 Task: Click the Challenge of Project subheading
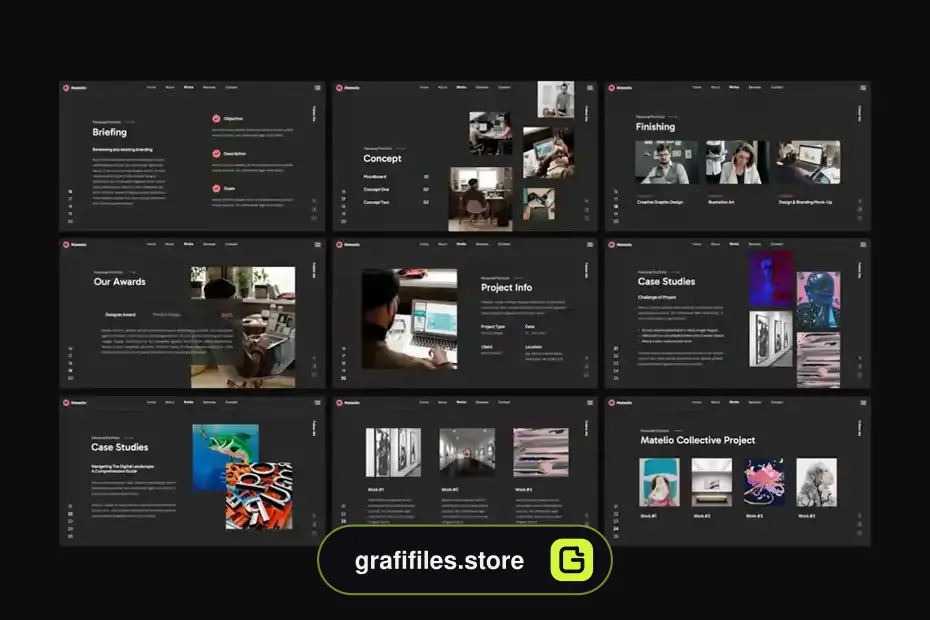pyautogui.click(x=657, y=297)
